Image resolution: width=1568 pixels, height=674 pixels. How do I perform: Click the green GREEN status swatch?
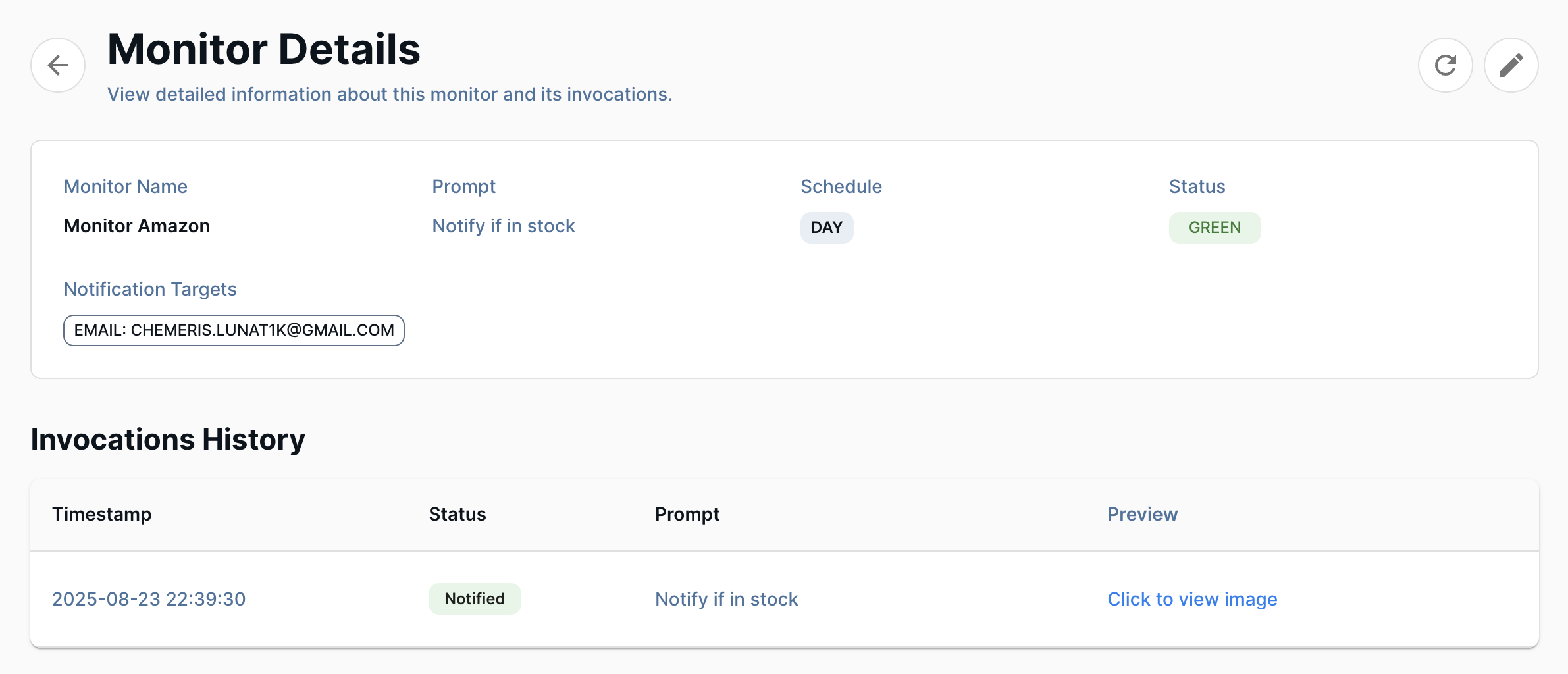tap(1215, 227)
